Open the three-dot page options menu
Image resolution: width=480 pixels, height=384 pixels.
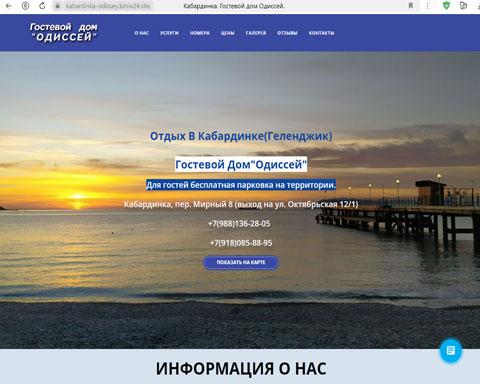427,6
